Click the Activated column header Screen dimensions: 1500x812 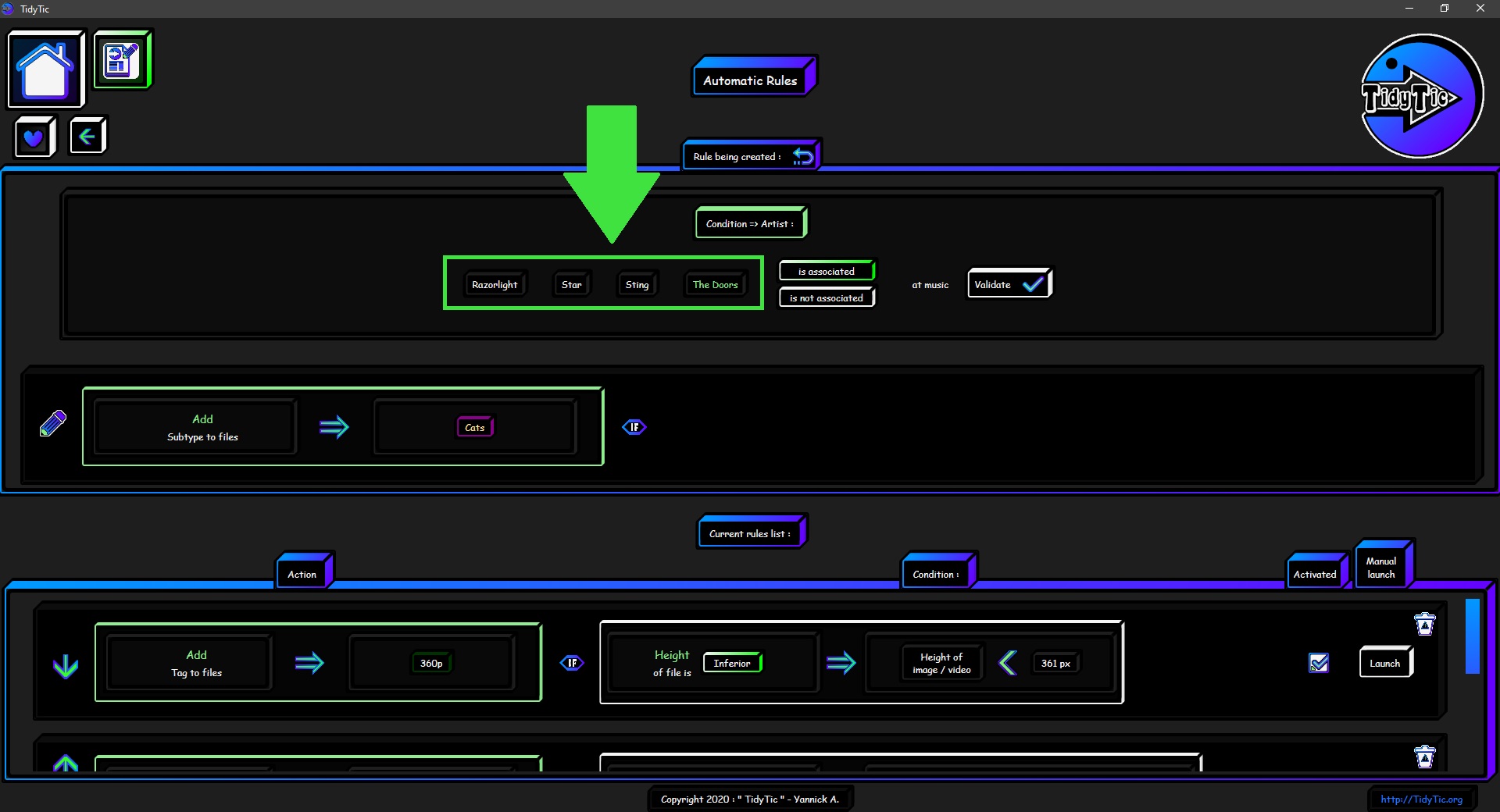pyautogui.click(x=1317, y=571)
